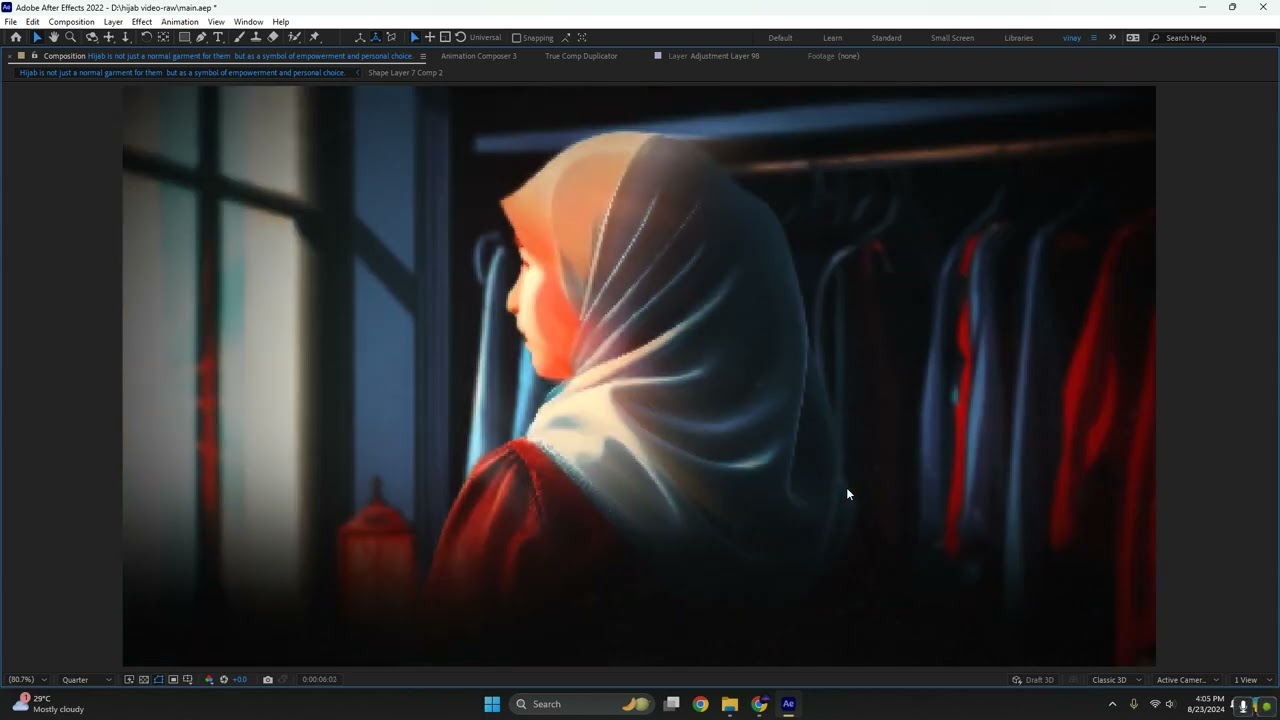Select the Pen tool
The image size is (1280, 720).
pyautogui.click(x=201, y=38)
